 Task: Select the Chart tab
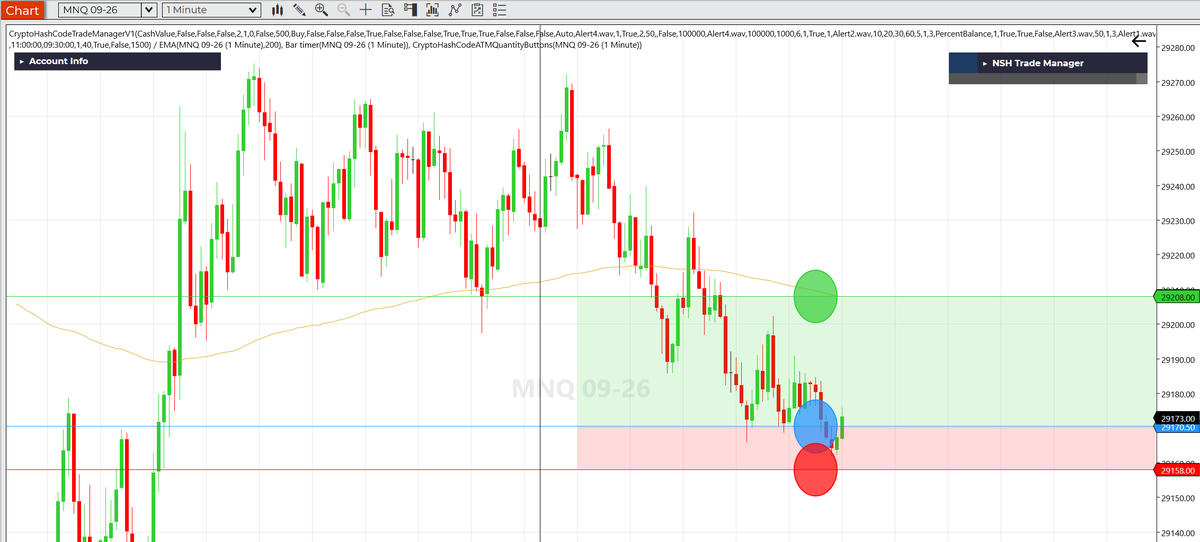coord(22,11)
